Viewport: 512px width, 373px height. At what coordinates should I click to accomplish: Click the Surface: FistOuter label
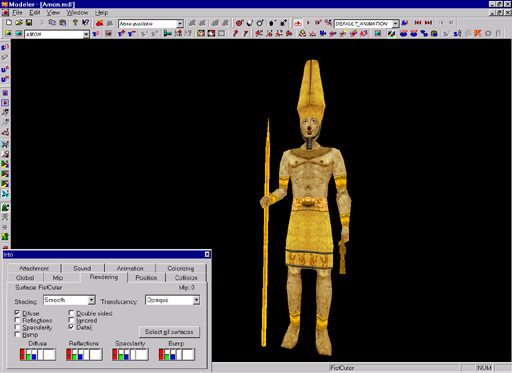39,287
